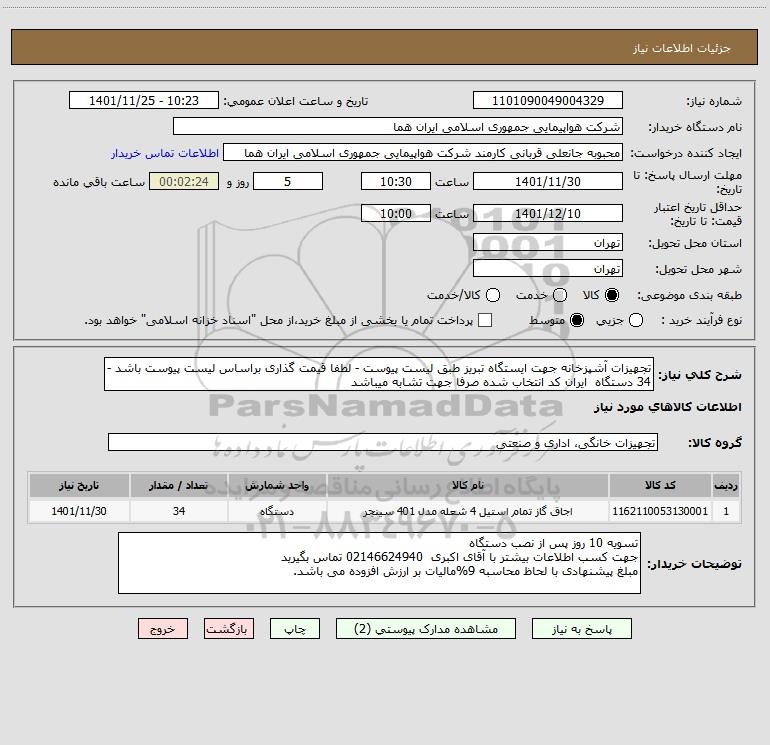Click the row number cell 1
Viewport: 770px width, 745px height.
726,511
